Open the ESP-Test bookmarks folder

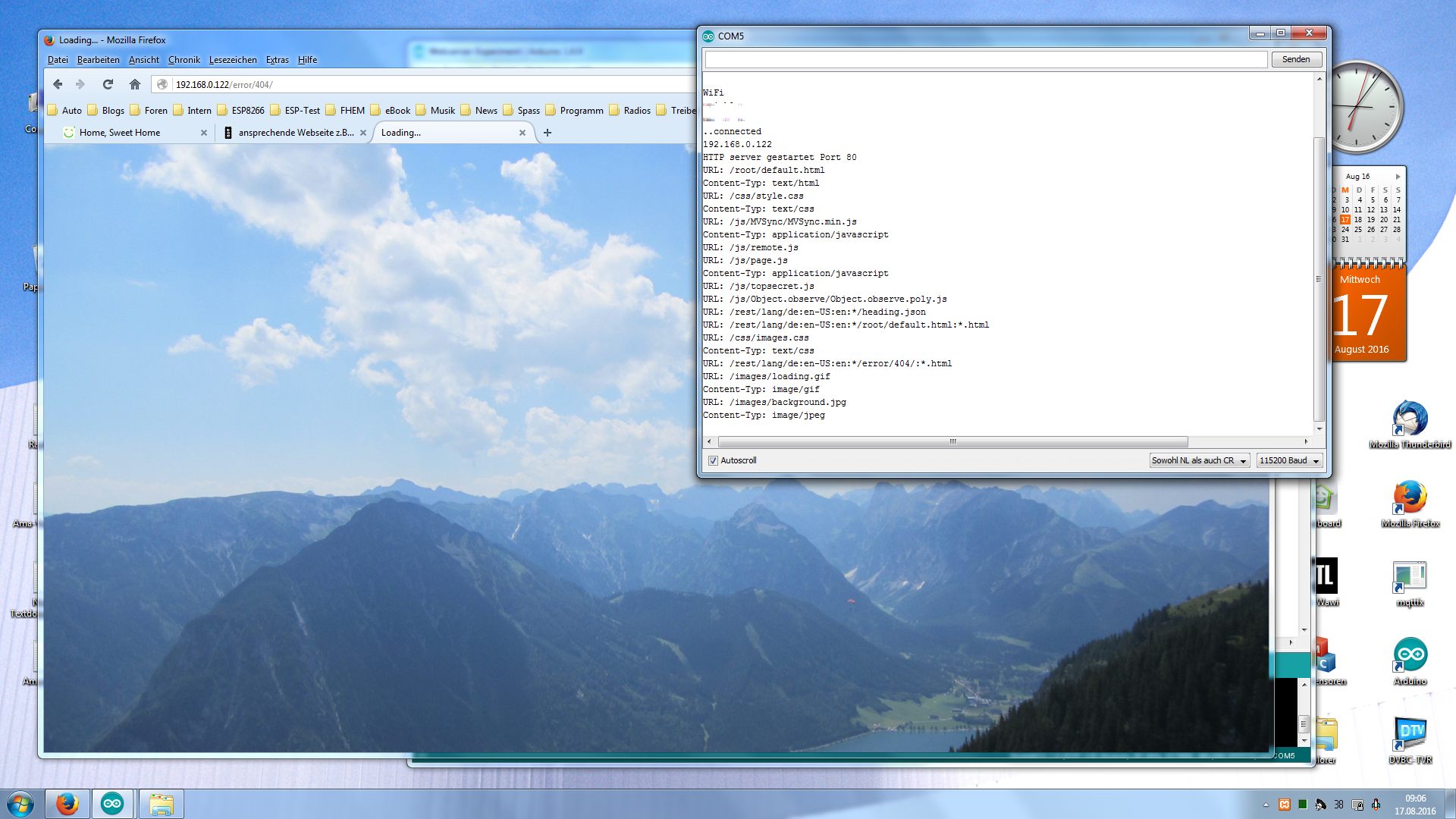(295, 110)
